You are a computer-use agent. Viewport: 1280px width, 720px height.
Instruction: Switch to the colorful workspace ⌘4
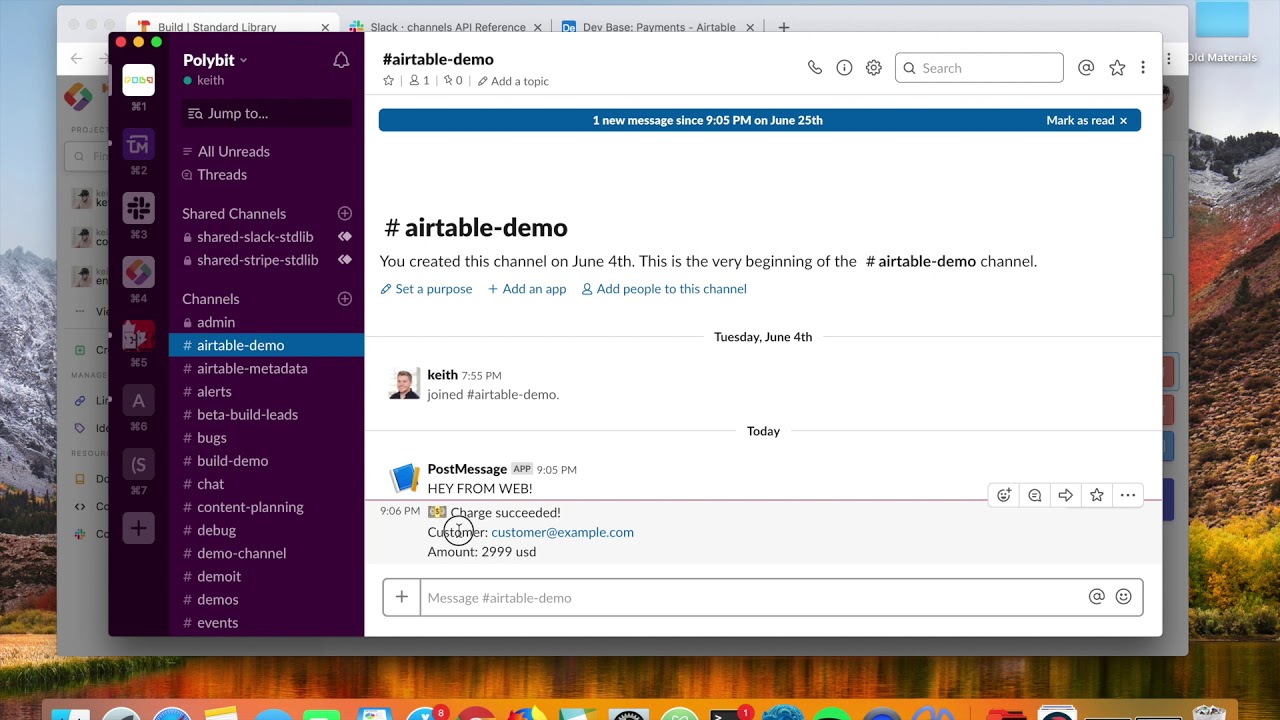coord(139,272)
